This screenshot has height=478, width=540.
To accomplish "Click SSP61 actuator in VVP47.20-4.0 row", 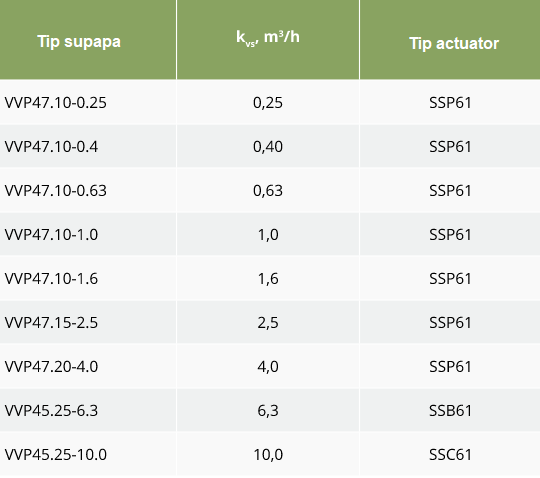I will pyautogui.click(x=450, y=366).
